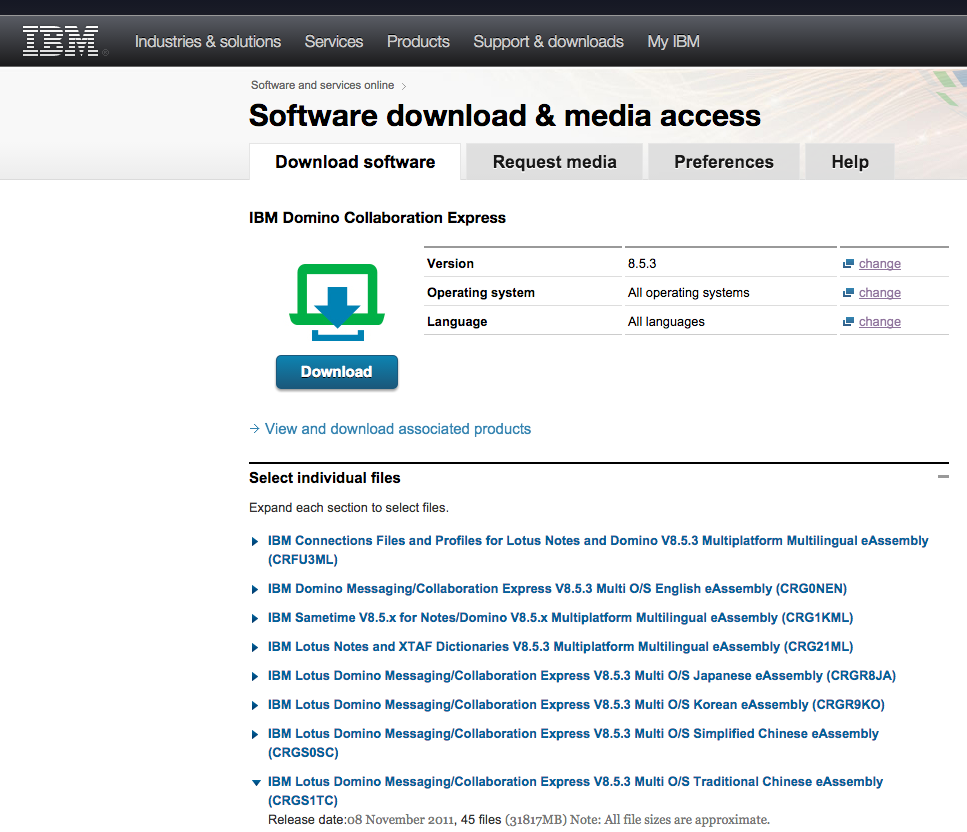Switch to the Preferences tab
Viewport: 967px width, 832px height.
click(723, 162)
